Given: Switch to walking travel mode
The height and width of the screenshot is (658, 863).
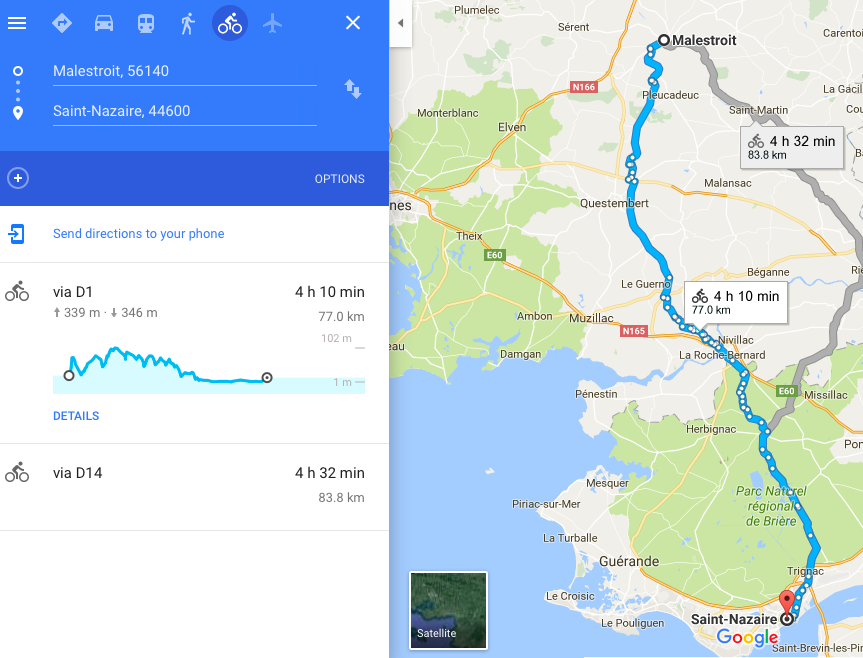Looking at the screenshot, I should pos(188,23).
